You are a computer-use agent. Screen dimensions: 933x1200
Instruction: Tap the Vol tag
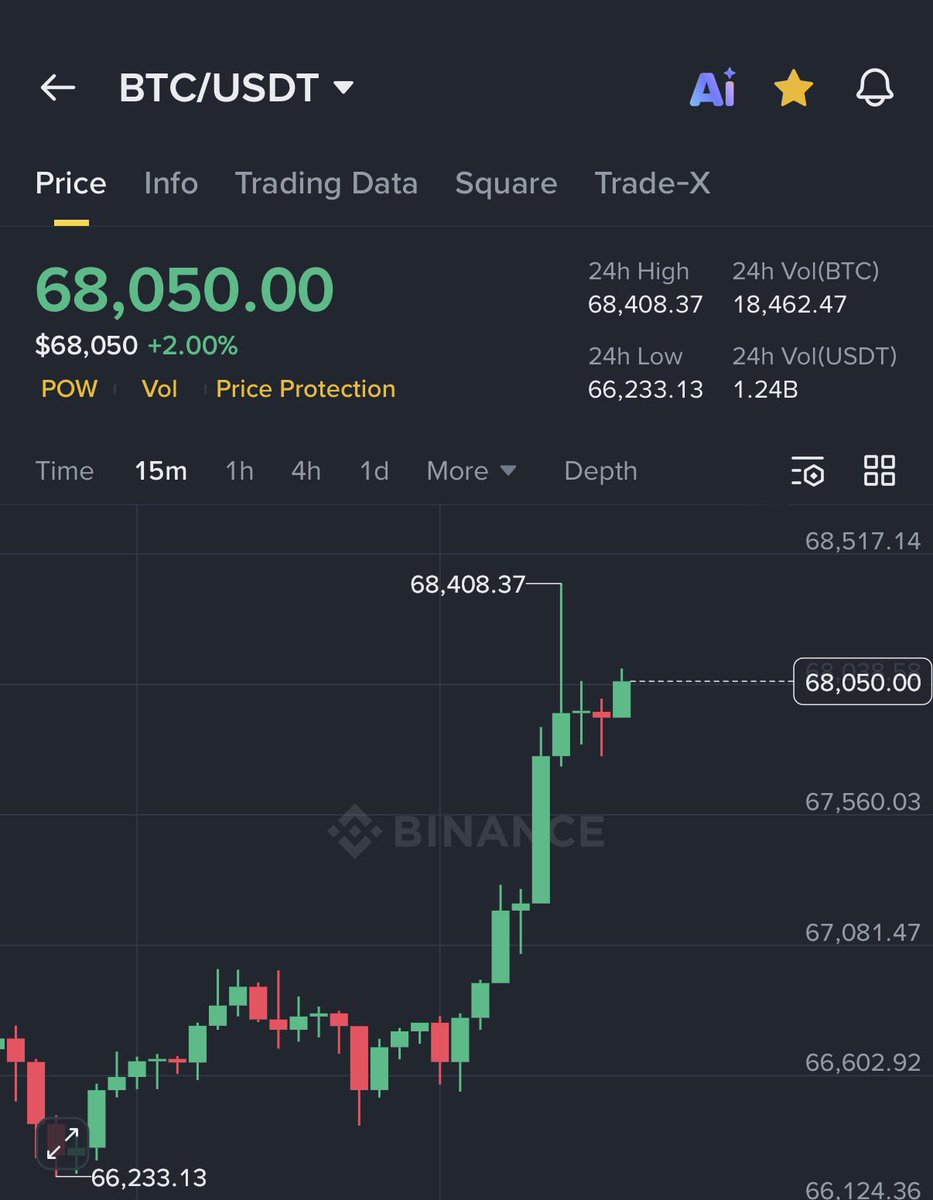[x=160, y=389]
